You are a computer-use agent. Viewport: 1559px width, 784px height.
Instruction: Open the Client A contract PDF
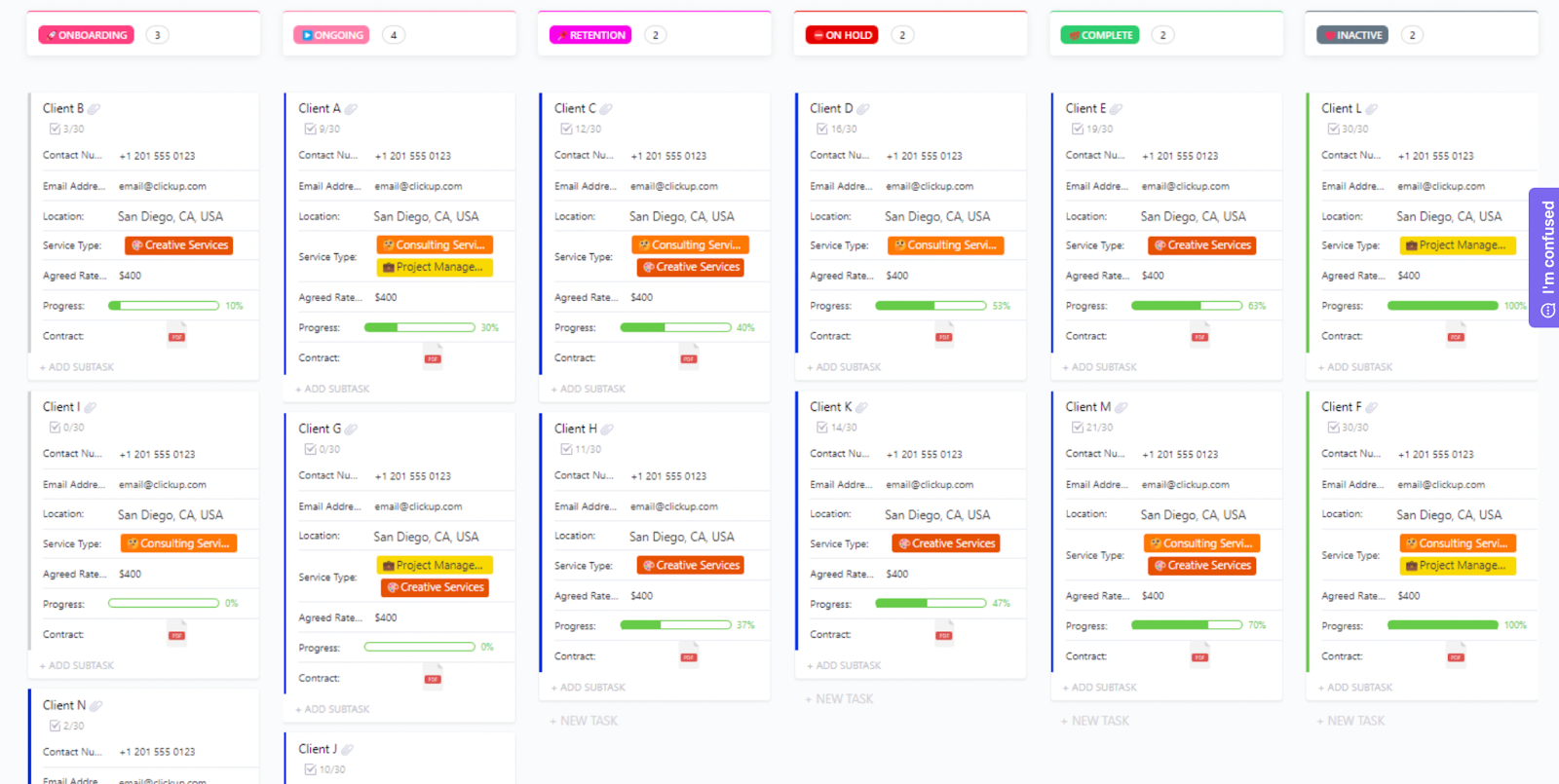[433, 356]
